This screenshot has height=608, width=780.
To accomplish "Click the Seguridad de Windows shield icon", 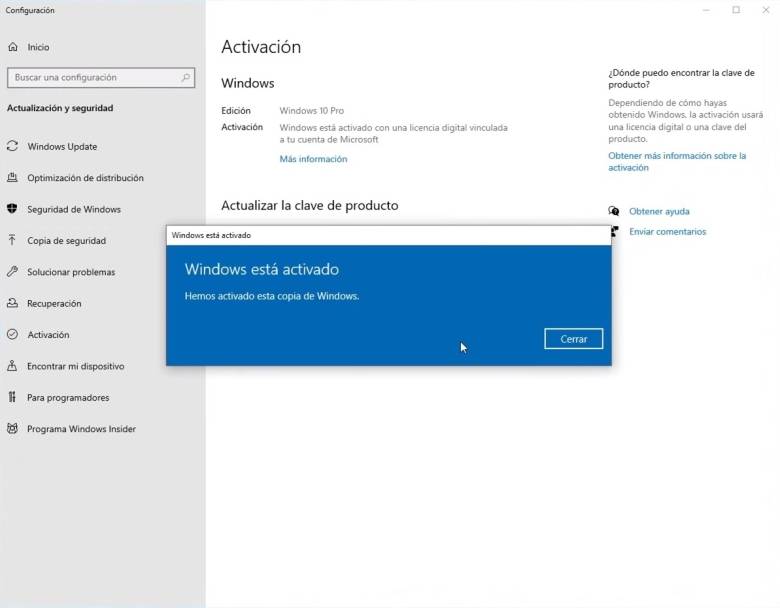I will [12, 209].
